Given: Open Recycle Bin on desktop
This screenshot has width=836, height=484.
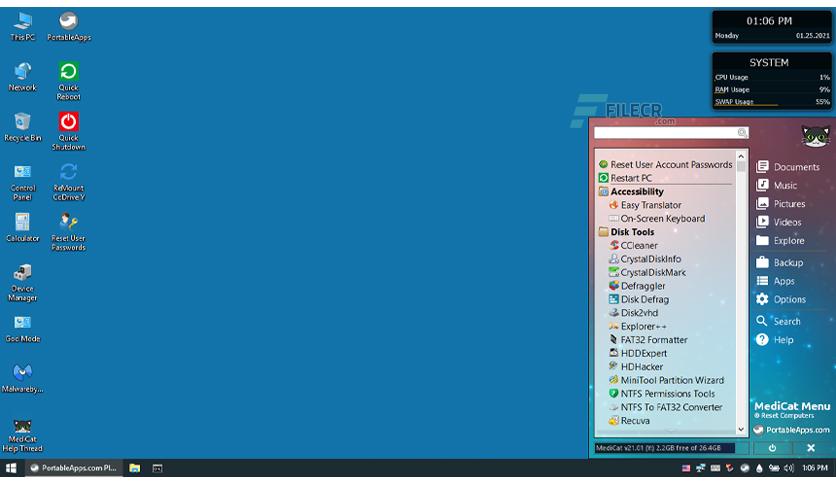Looking at the screenshot, I should click(x=22, y=127).
